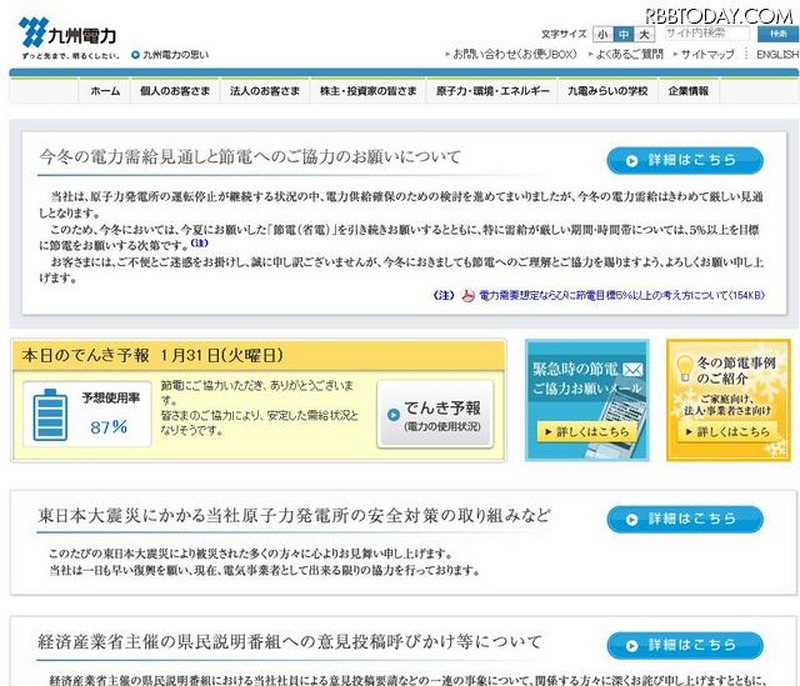Click the サイト内検索 search input field
The image size is (800, 686).
click(x=708, y=34)
